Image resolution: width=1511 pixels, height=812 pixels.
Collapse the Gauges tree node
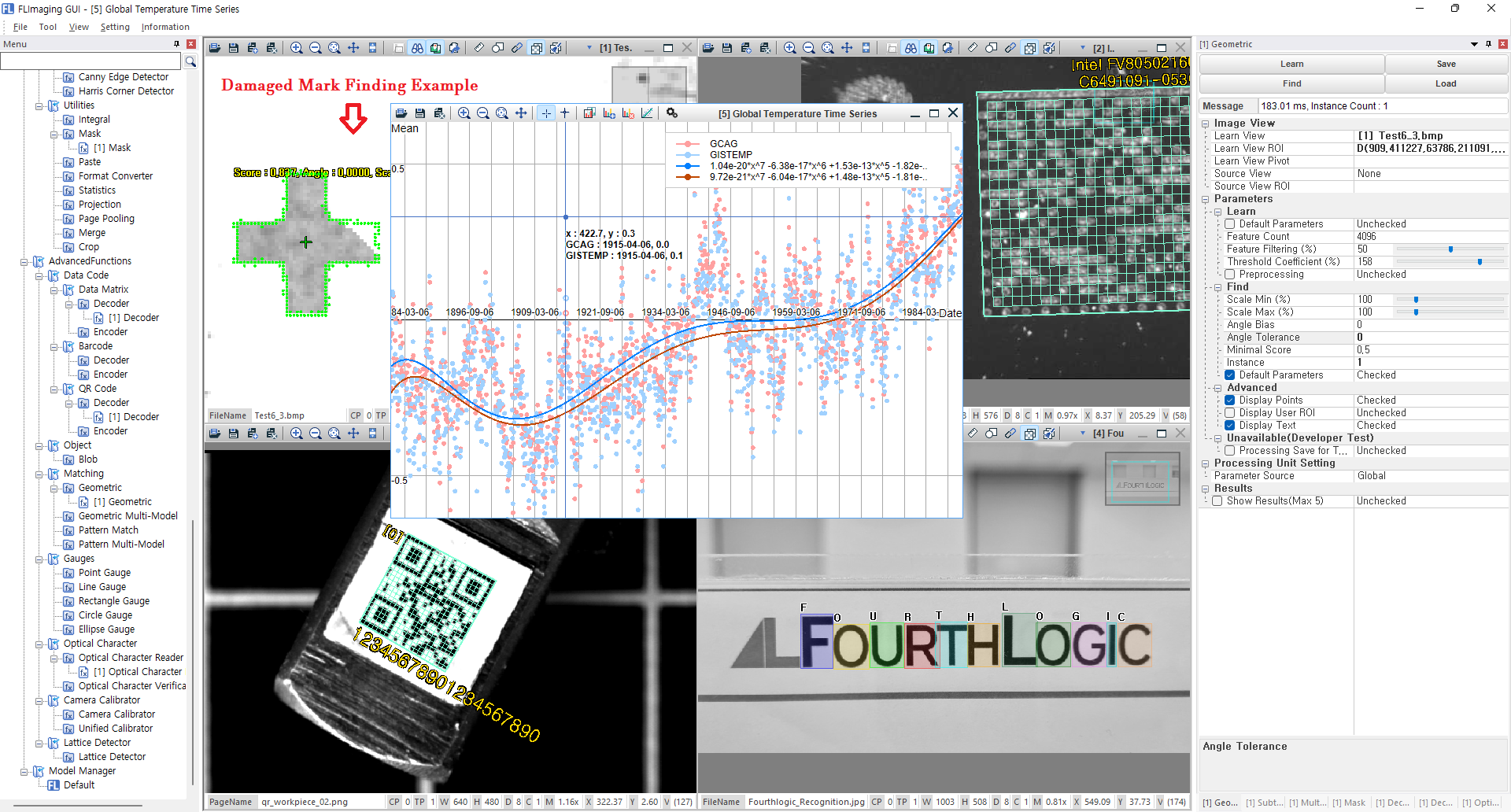click(x=39, y=559)
